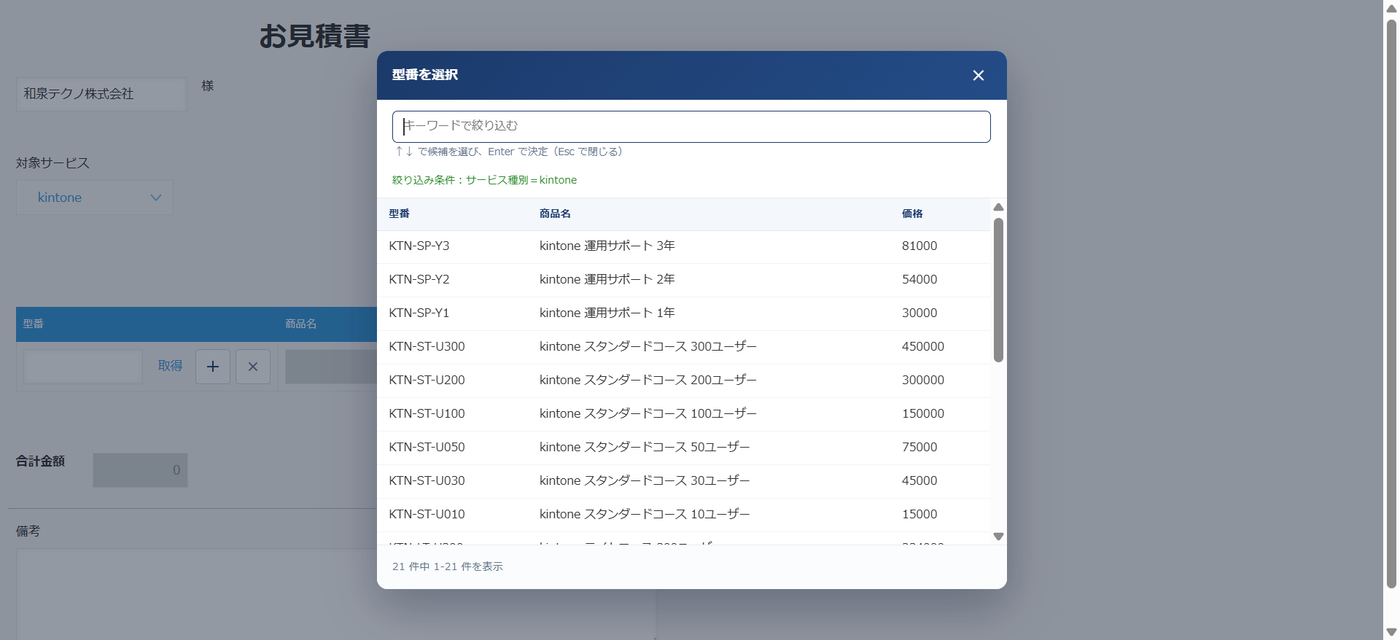The height and width of the screenshot is (640, 1400).
Task: Click kintone スタンダードコース 50ユーザー
Action: click(644, 447)
